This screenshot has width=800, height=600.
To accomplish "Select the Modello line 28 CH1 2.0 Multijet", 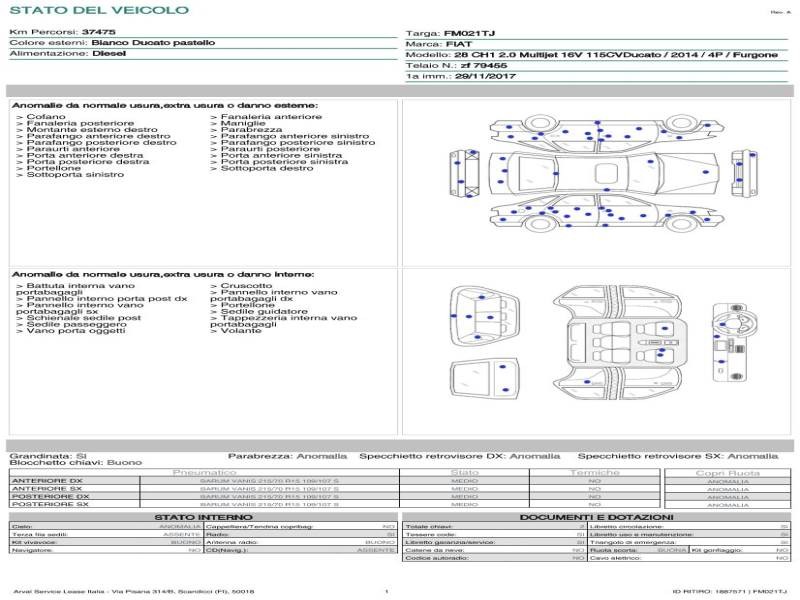I will (616, 55).
